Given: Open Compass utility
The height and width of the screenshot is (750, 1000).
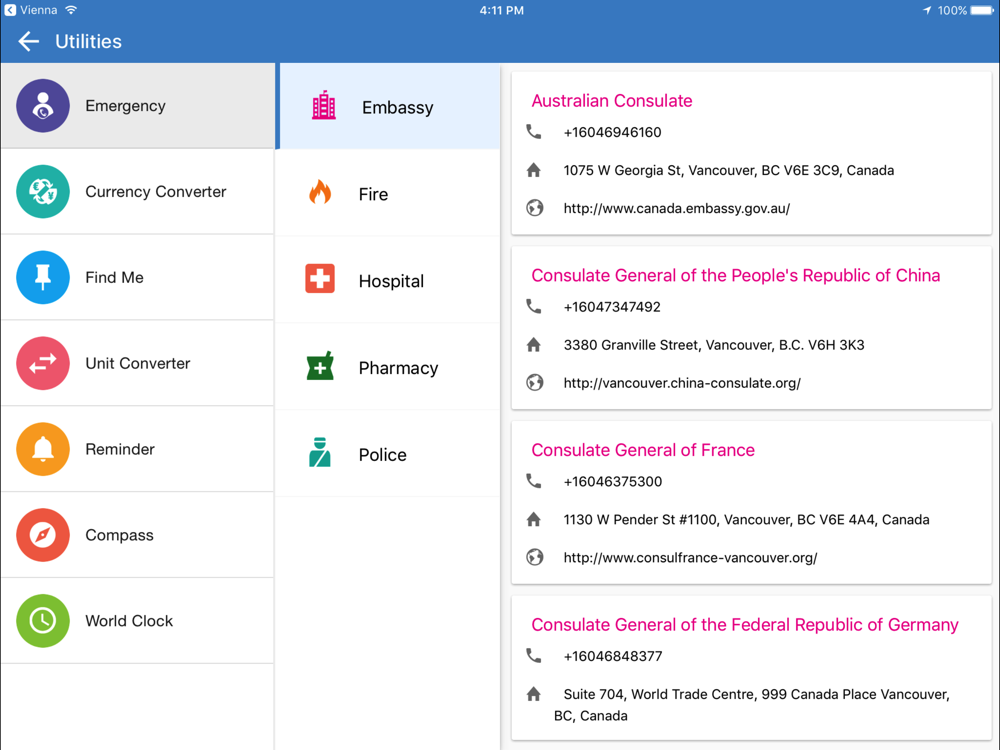Looking at the screenshot, I should 138,535.
